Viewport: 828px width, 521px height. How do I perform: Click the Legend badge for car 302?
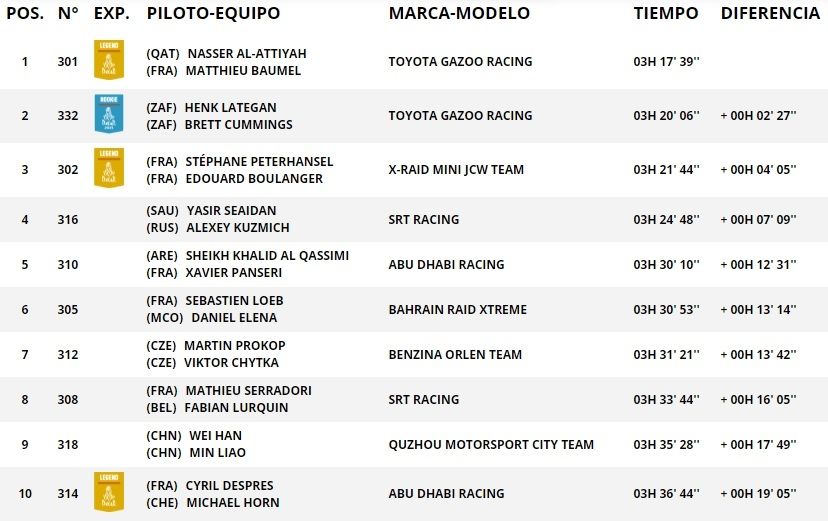pos(108,169)
